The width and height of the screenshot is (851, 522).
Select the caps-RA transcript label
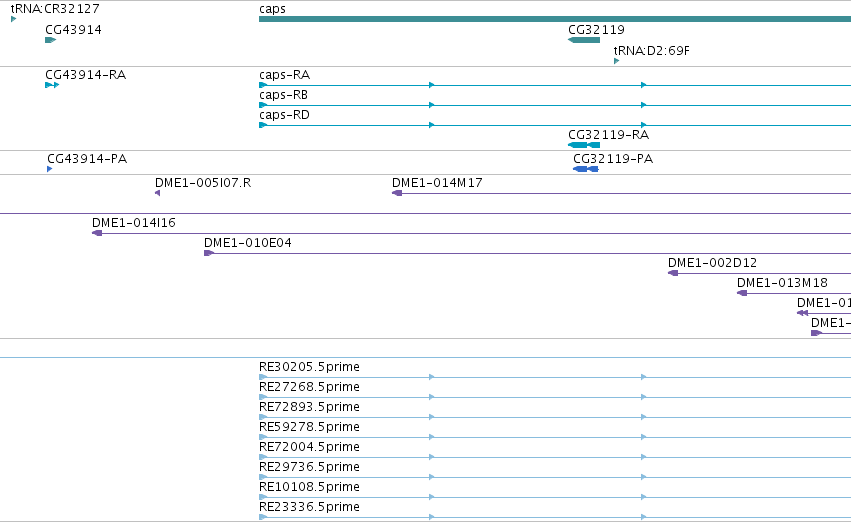[x=284, y=74]
